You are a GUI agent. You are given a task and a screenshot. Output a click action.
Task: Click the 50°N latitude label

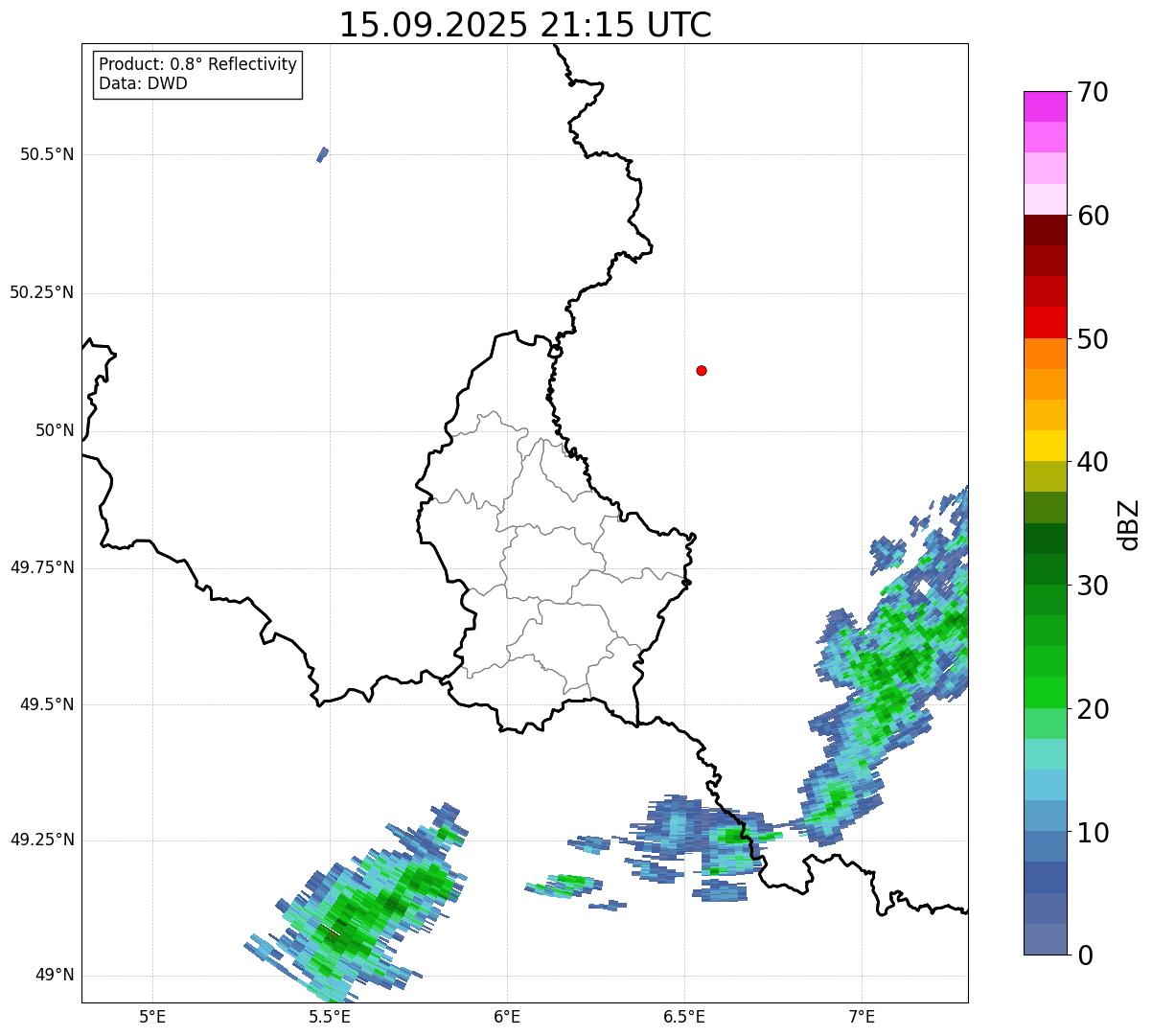tap(55, 430)
